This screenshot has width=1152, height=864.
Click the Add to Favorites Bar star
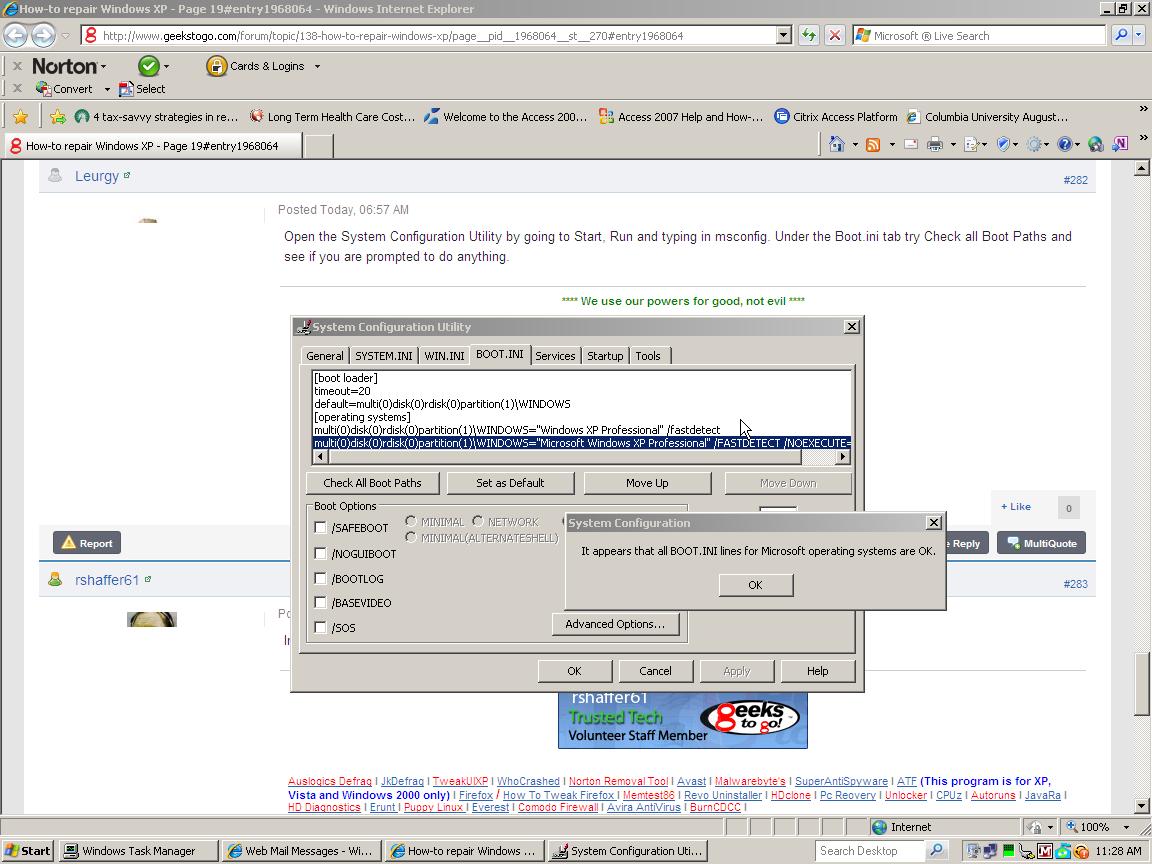click(58, 117)
